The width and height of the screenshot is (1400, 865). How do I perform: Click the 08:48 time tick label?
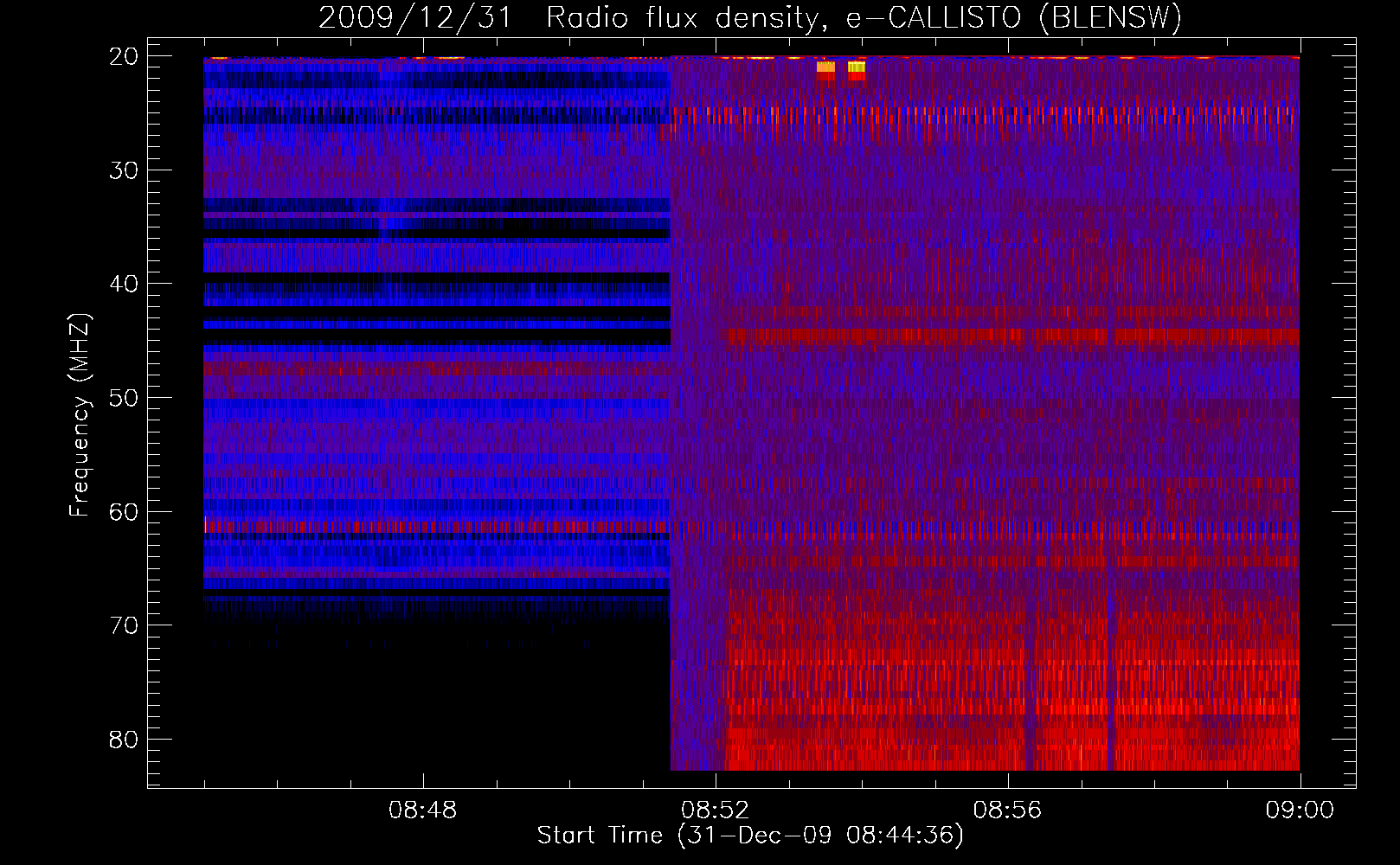[422, 811]
